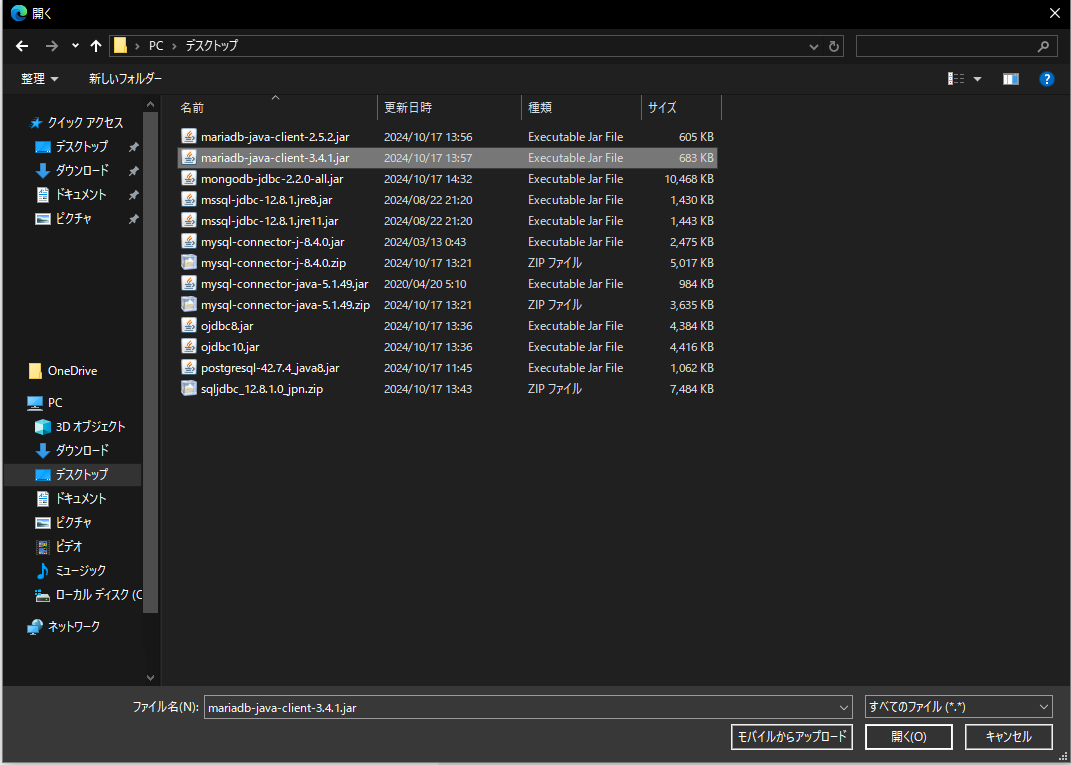Select the mysql-connector-java-5.1.49.zip archive icon

[x=189, y=305]
